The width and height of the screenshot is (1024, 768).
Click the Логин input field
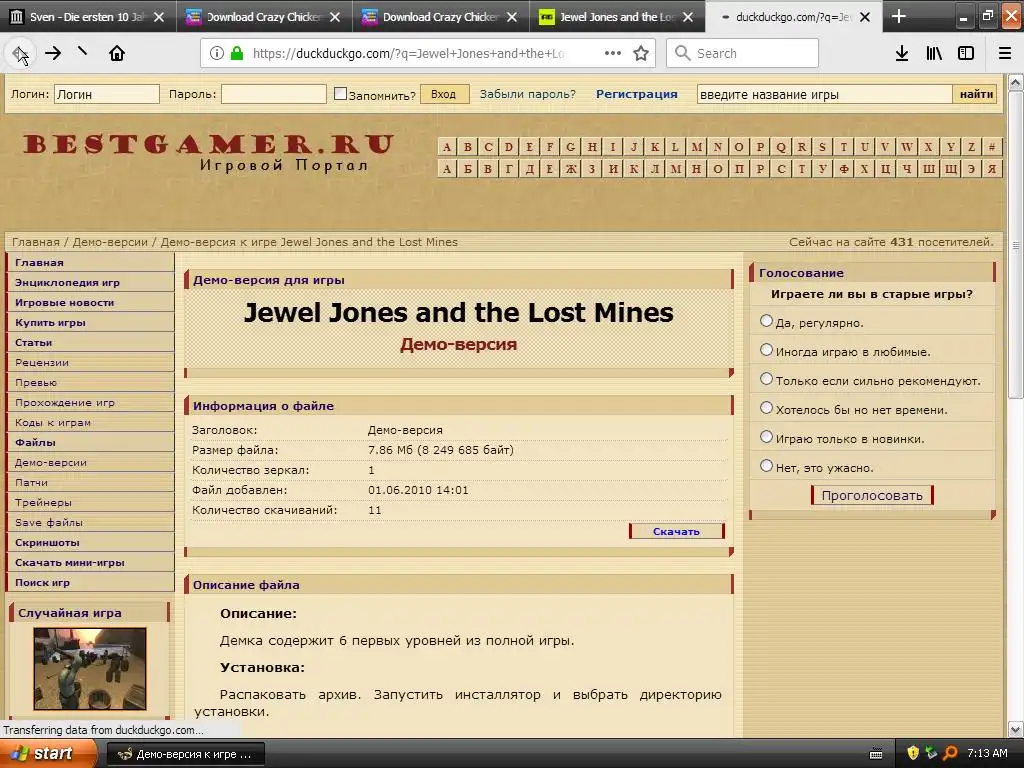(x=106, y=94)
